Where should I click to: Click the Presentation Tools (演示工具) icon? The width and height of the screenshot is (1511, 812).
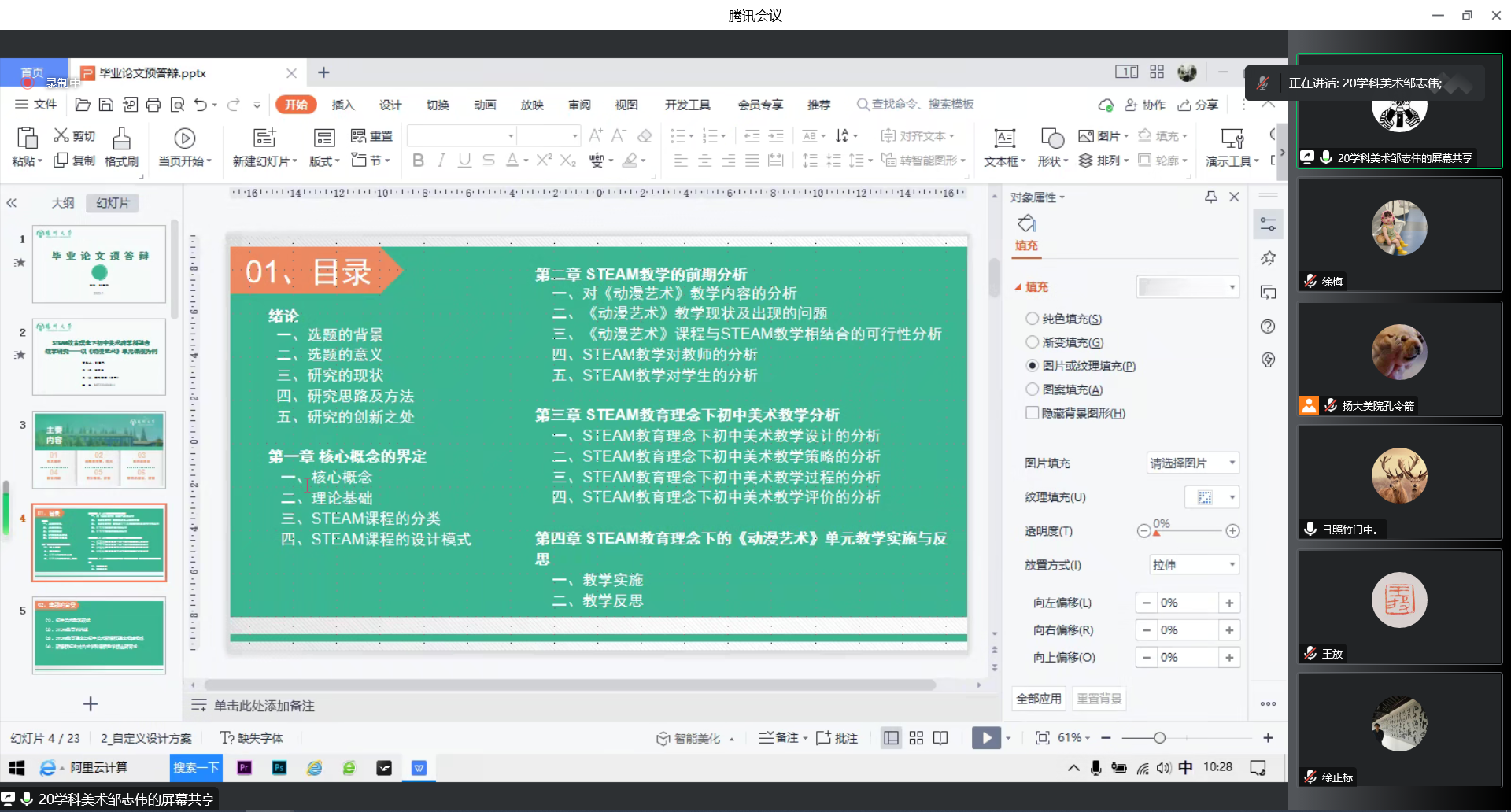(x=1232, y=139)
